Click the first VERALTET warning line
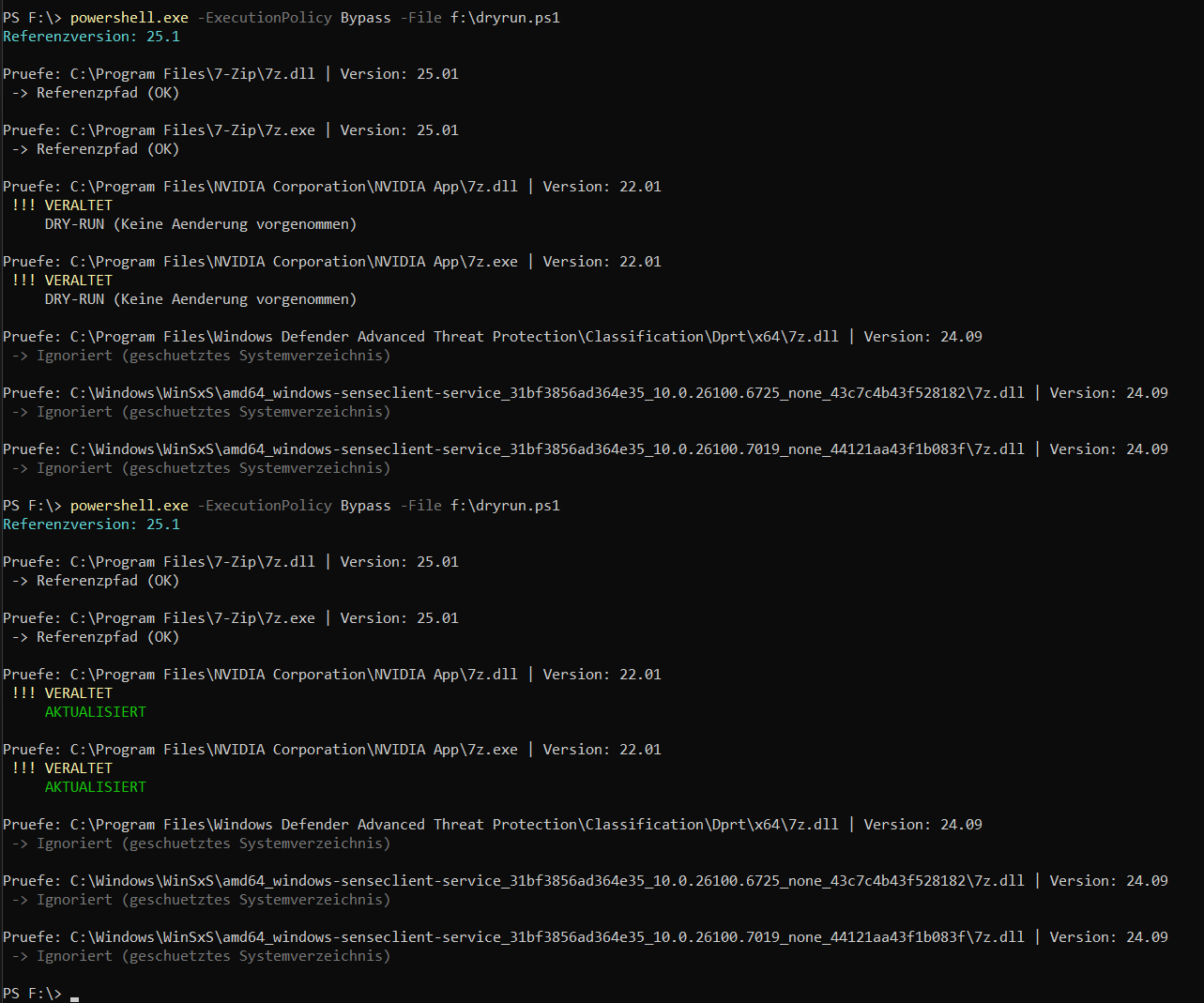The image size is (1204, 1003). [x=62, y=205]
